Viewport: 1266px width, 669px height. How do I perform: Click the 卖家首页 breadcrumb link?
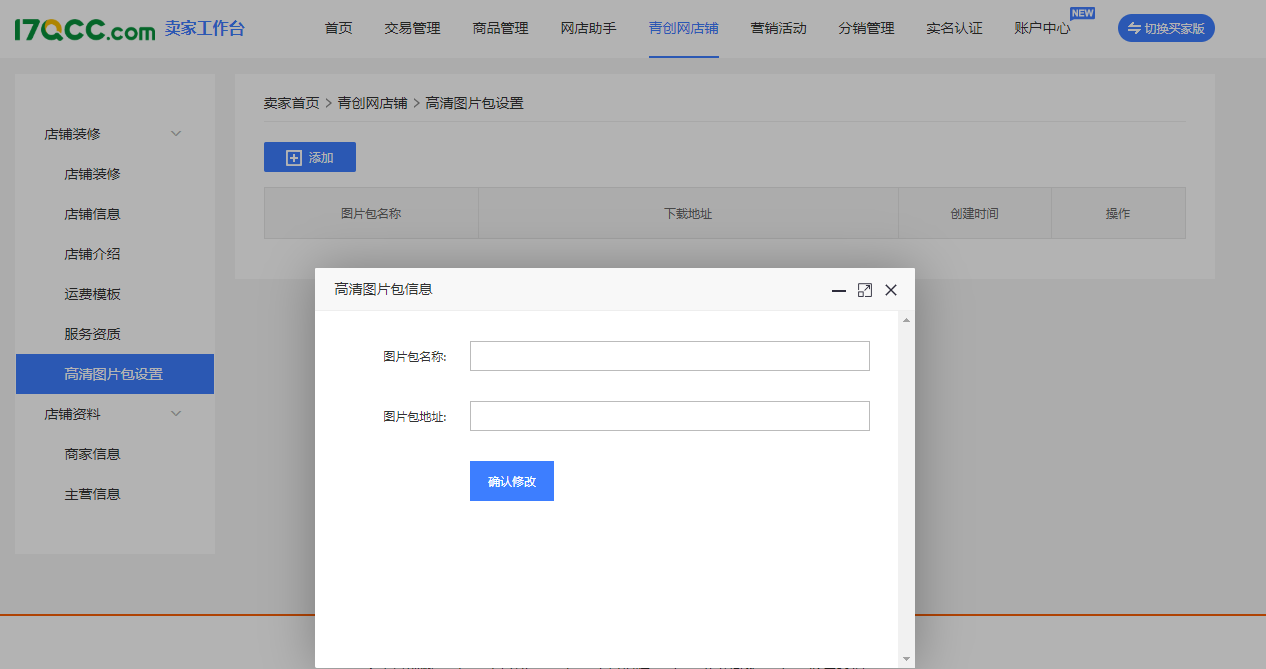click(291, 103)
